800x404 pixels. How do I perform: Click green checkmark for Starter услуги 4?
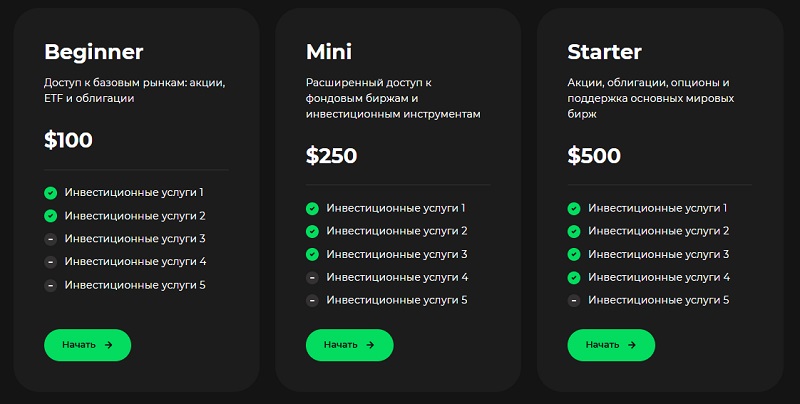point(574,277)
